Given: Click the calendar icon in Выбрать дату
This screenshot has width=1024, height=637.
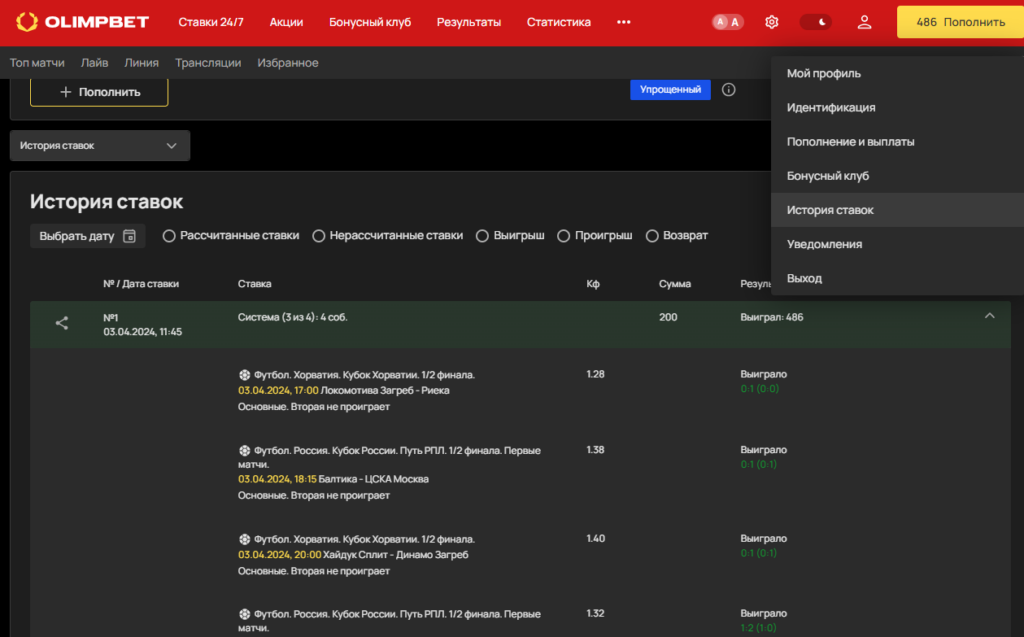Looking at the screenshot, I should coord(129,236).
